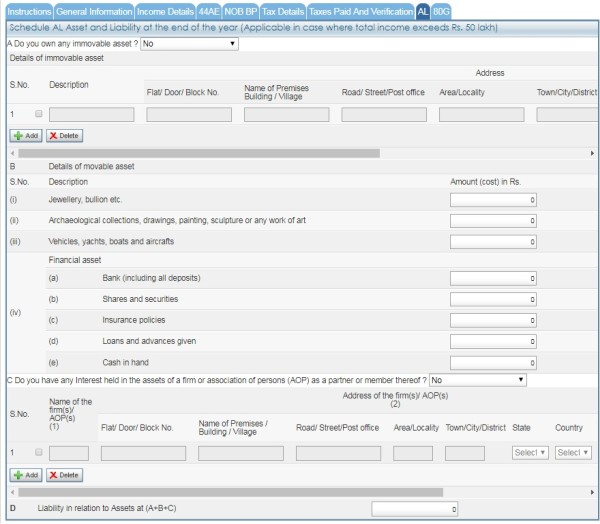600x524 pixels.
Task: Open the 'own any immovable asset' dropdown
Action: click(x=189, y=44)
